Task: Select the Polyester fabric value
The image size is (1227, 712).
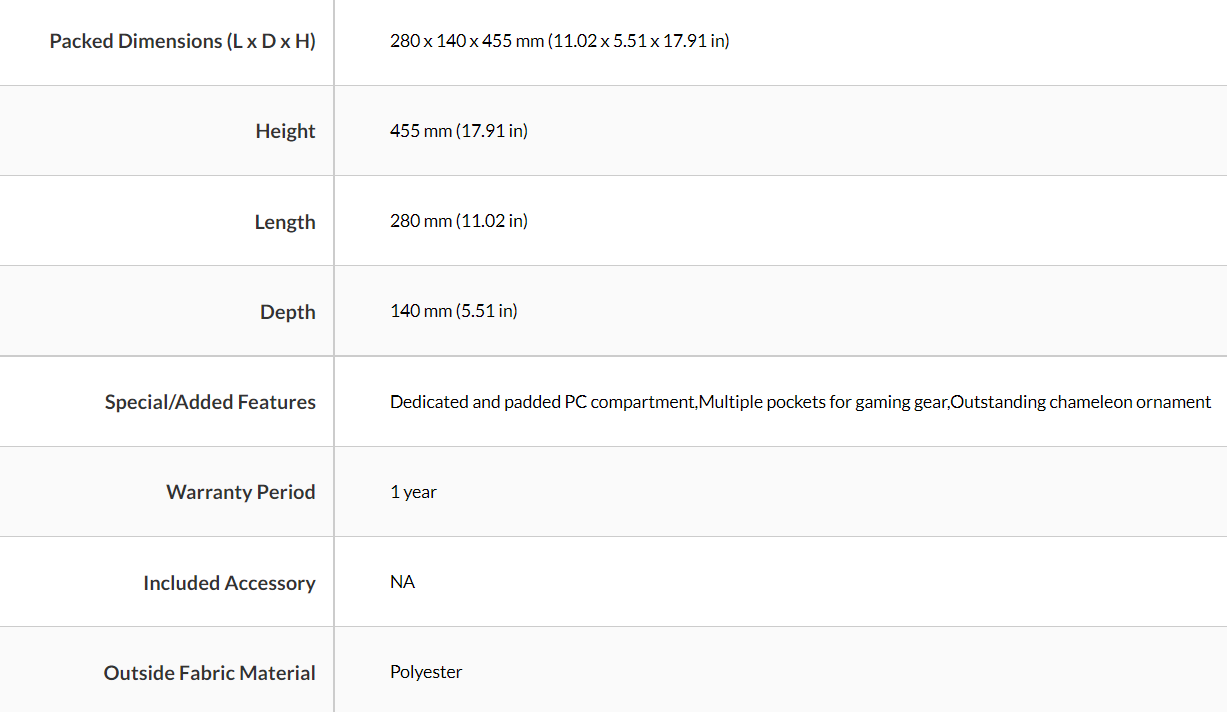Action: pyautogui.click(x=426, y=672)
